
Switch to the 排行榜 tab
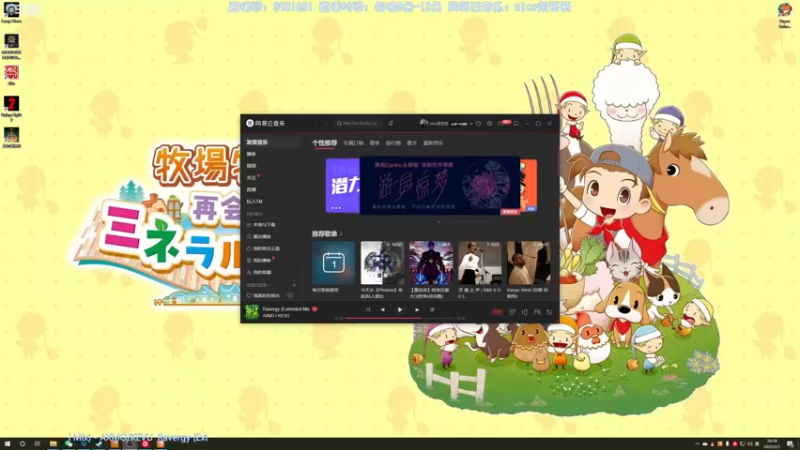click(x=393, y=143)
